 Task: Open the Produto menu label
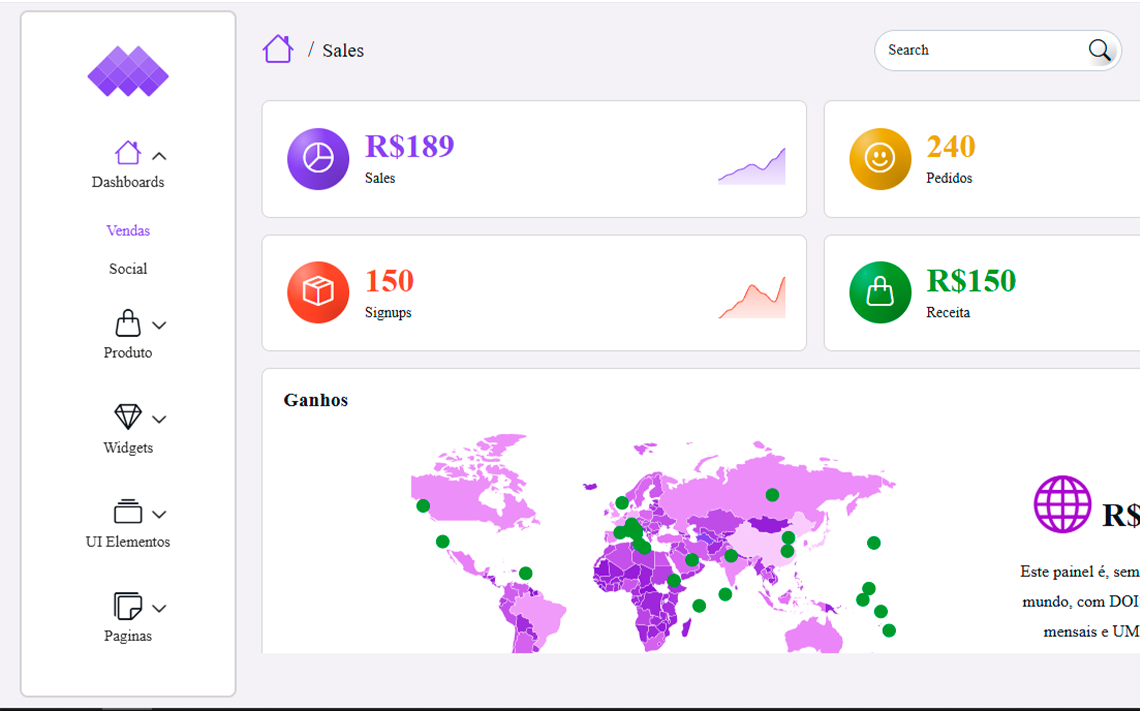(x=128, y=353)
